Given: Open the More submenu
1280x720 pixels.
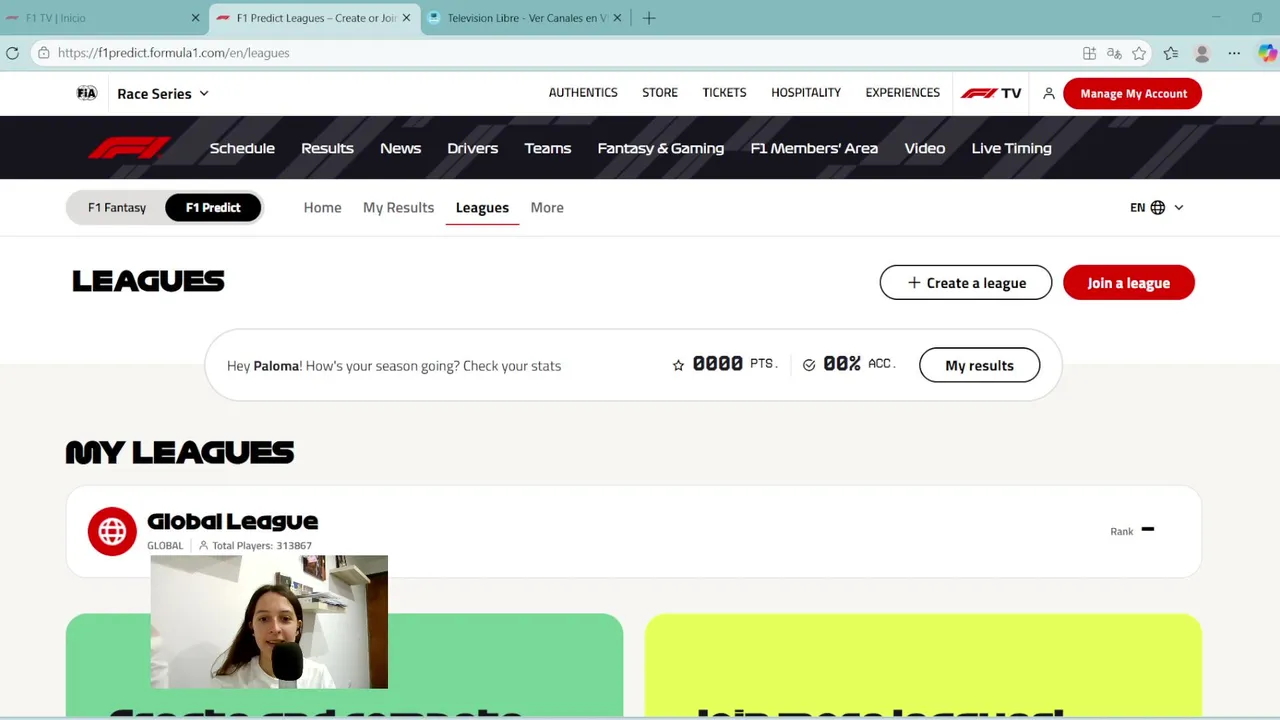Looking at the screenshot, I should [x=547, y=208].
